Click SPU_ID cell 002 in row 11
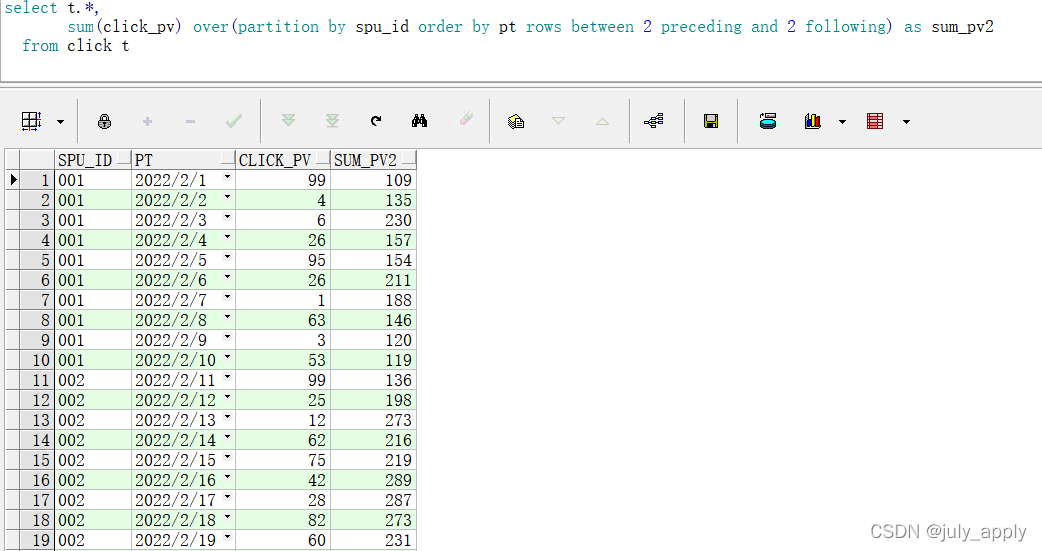The width and height of the screenshot is (1042, 551). [x=93, y=380]
